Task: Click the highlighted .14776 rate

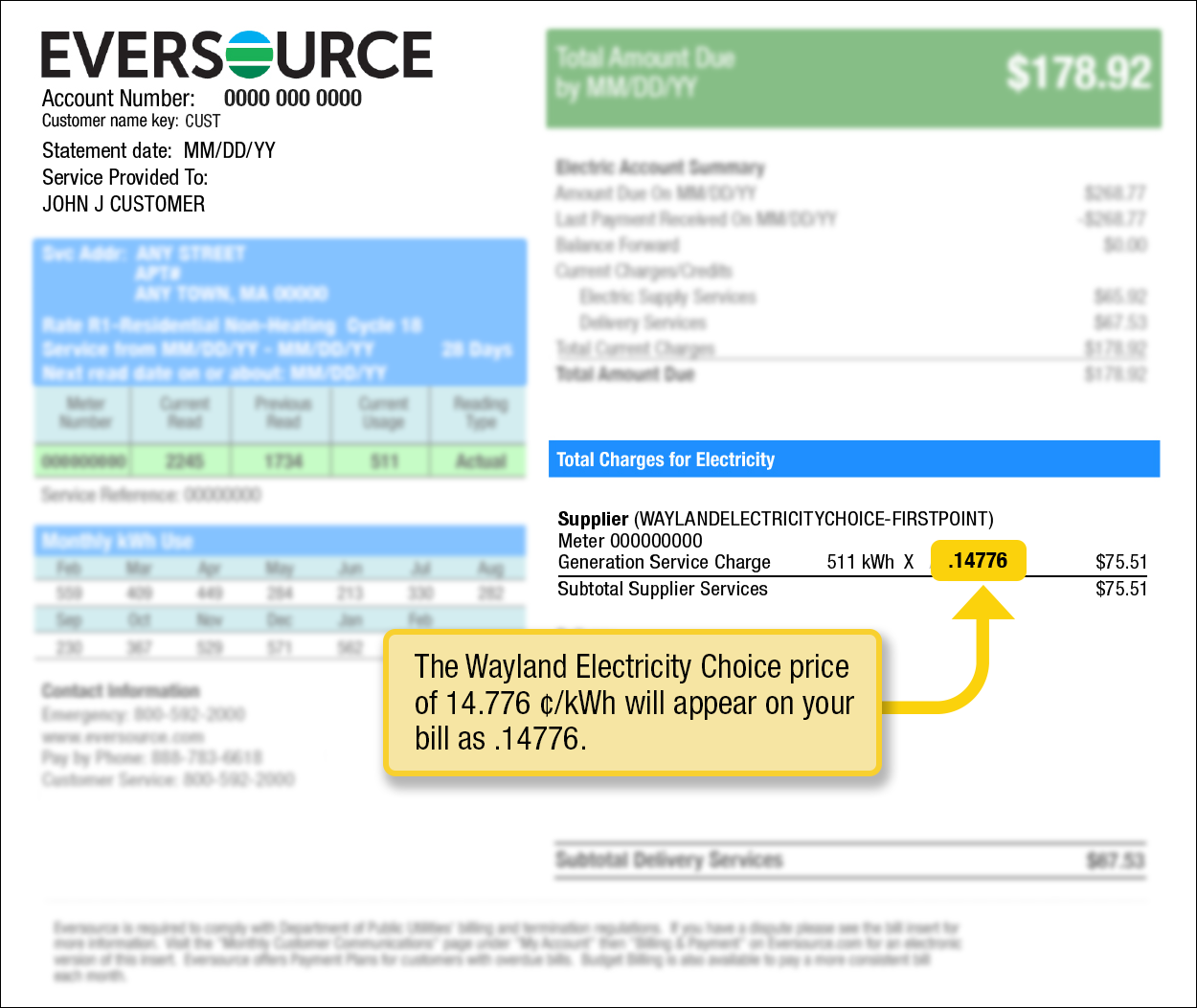Action: pyautogui.click(x=978, y=561)
